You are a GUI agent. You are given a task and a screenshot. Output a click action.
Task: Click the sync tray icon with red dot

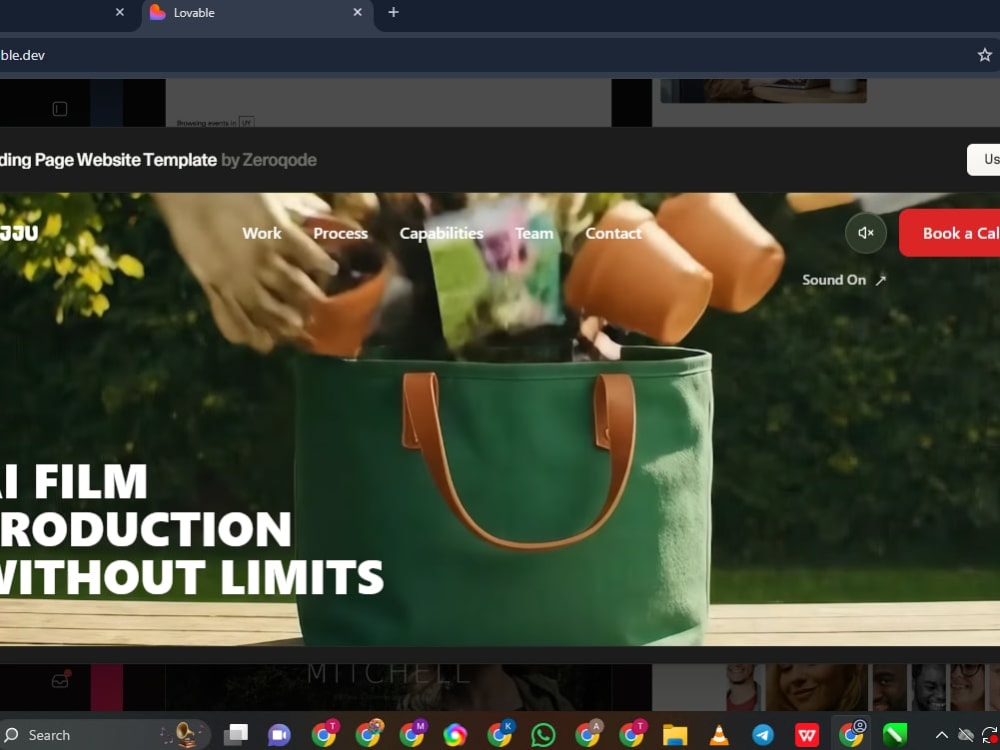(990, 735)
